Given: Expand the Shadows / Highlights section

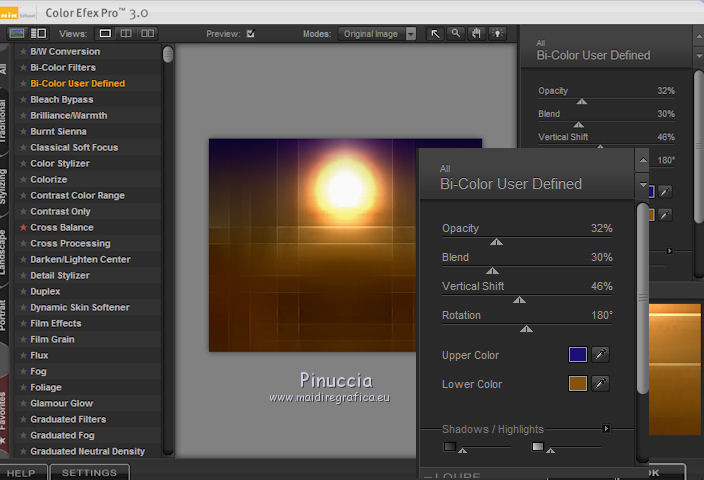Looking at the screenshot, I should tap(606, 429).
